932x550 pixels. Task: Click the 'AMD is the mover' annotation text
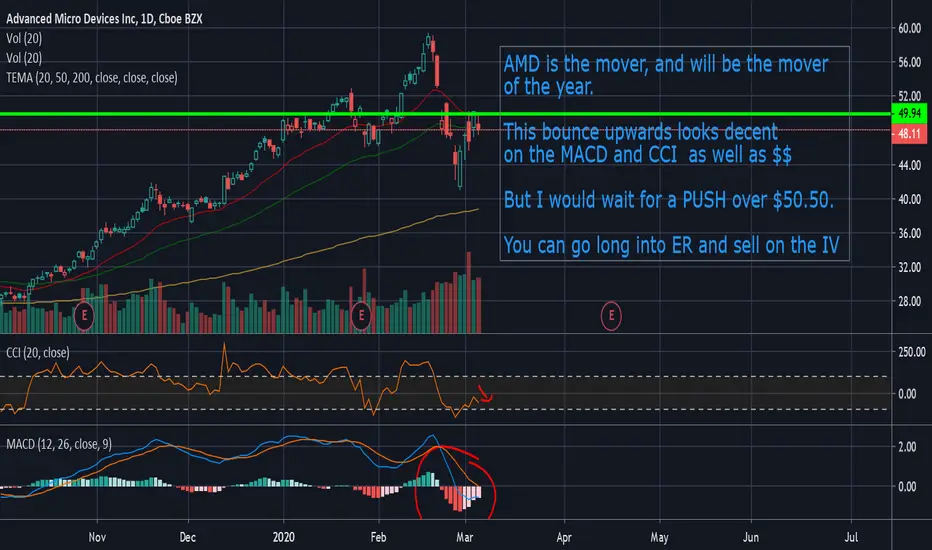666,75
